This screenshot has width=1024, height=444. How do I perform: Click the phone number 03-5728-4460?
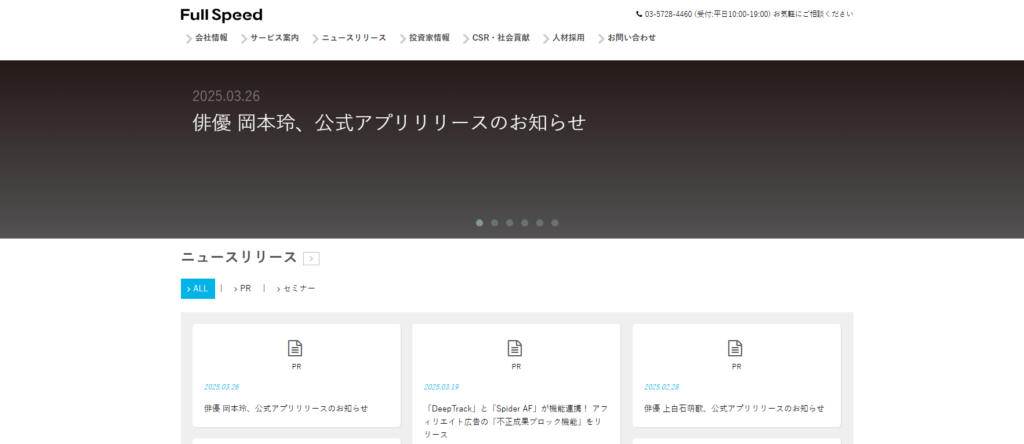(668, 14)
